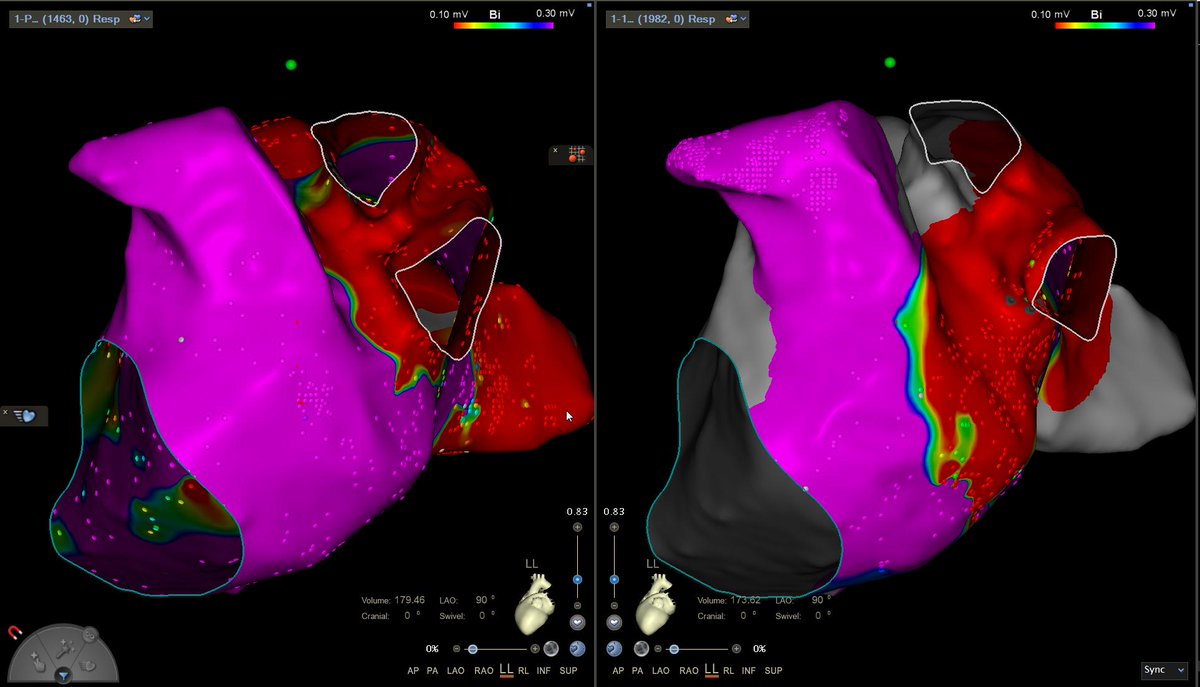Click the red magnet icon
The height and width of the screenshot is (687, 1200).
15,633
